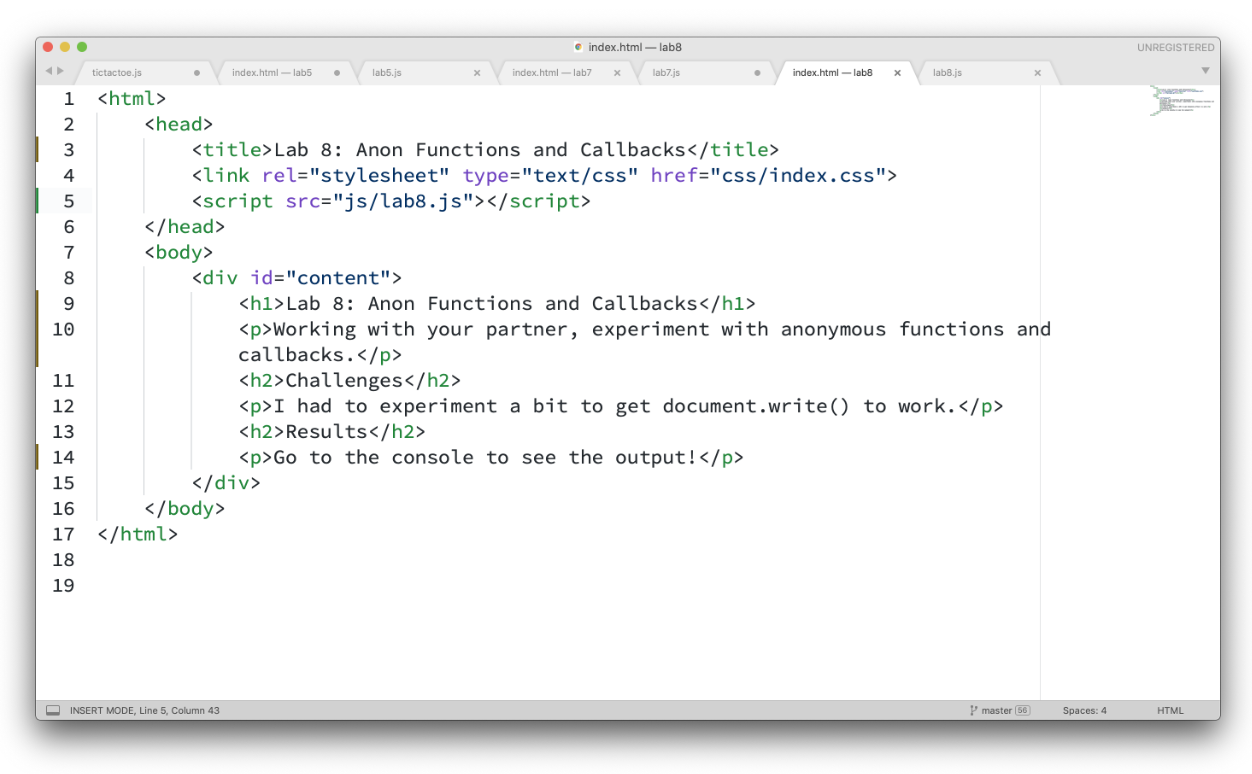
Task: Click the opening <body> tag on line 7
Action: (x=179, y=252)
